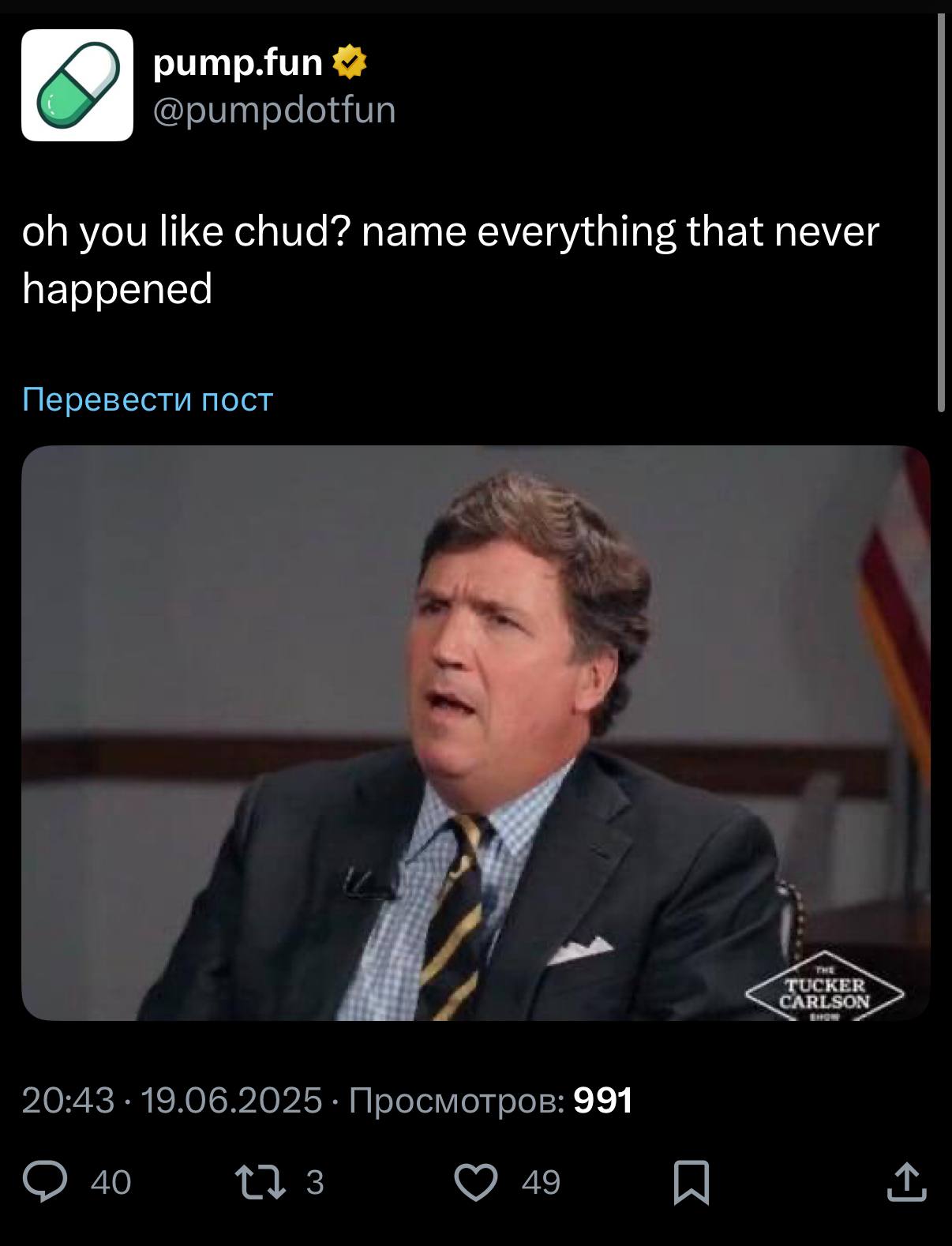
Task: Click the like count 49
Action: click(x=542, y=1183)
